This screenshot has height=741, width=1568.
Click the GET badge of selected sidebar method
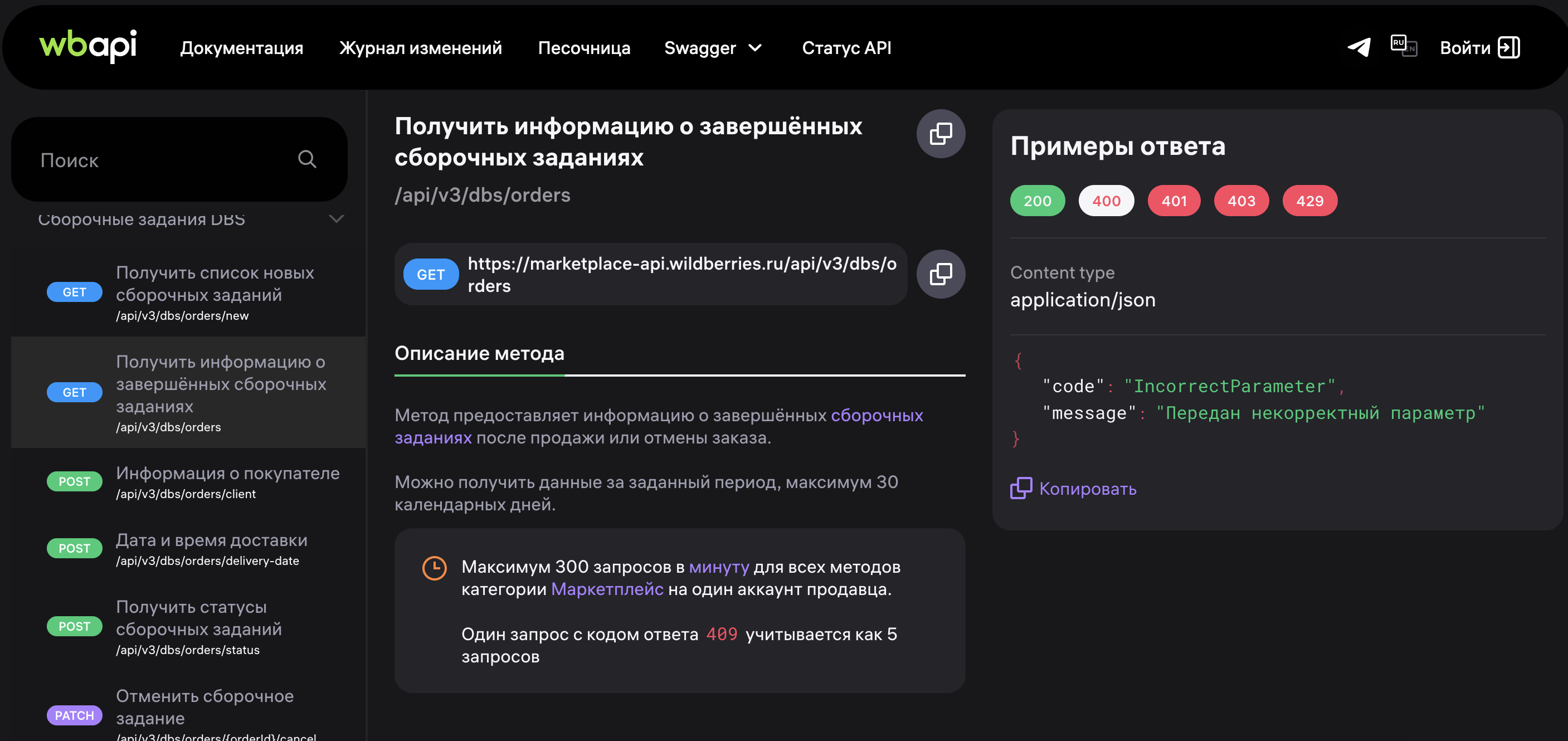pyautogui.click(x=74, y=392)
